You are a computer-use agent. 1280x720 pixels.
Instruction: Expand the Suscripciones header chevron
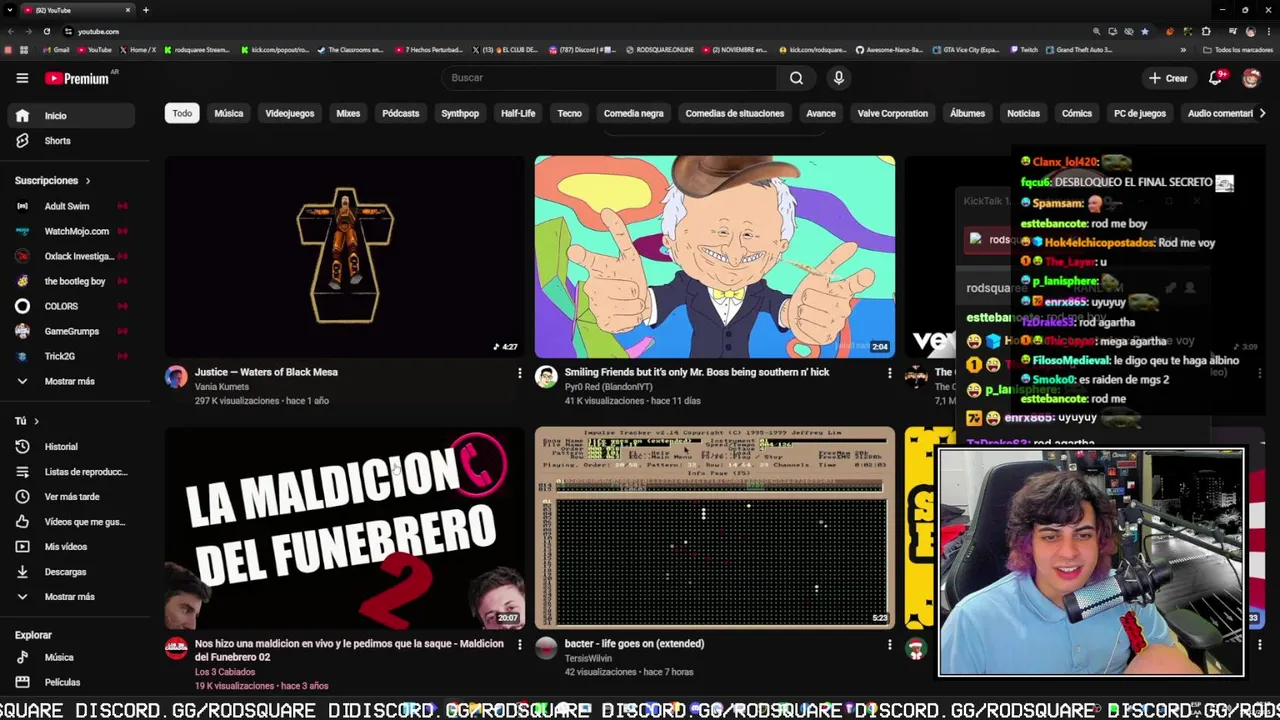(x=87, y=181)
